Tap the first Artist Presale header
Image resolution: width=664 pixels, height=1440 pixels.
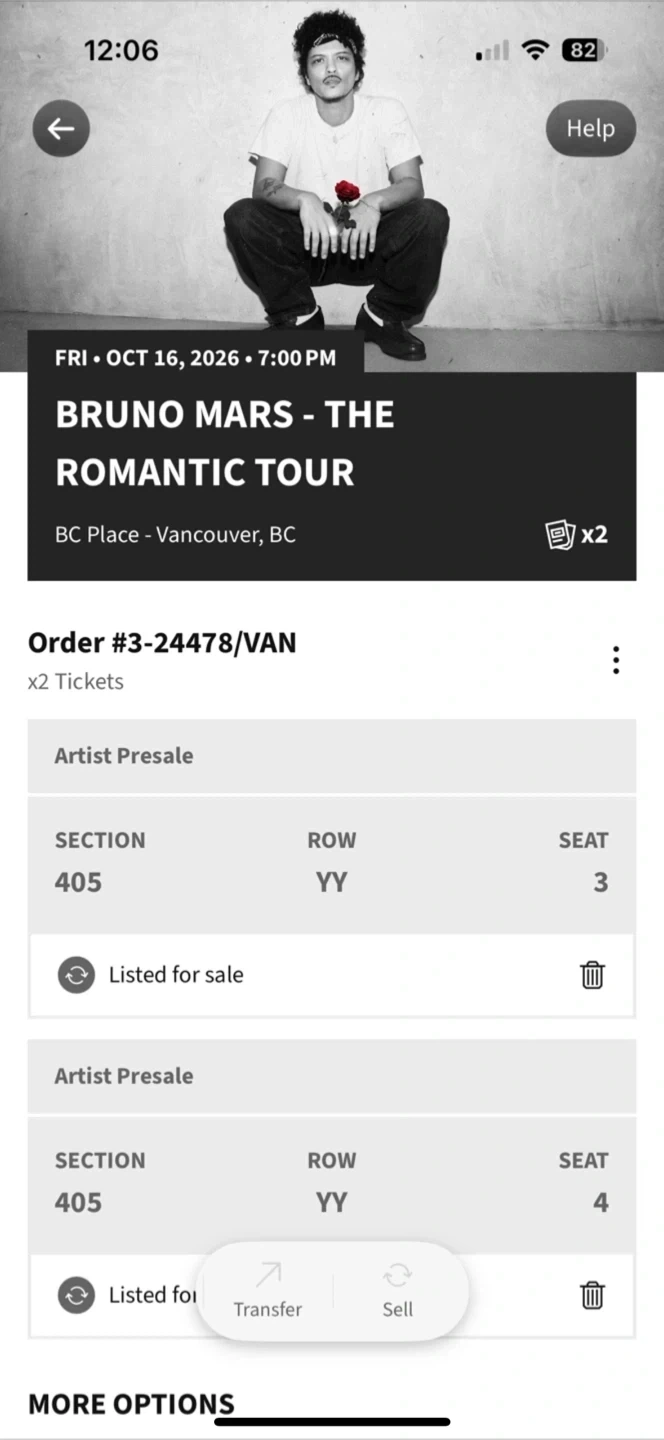point(331,756)
